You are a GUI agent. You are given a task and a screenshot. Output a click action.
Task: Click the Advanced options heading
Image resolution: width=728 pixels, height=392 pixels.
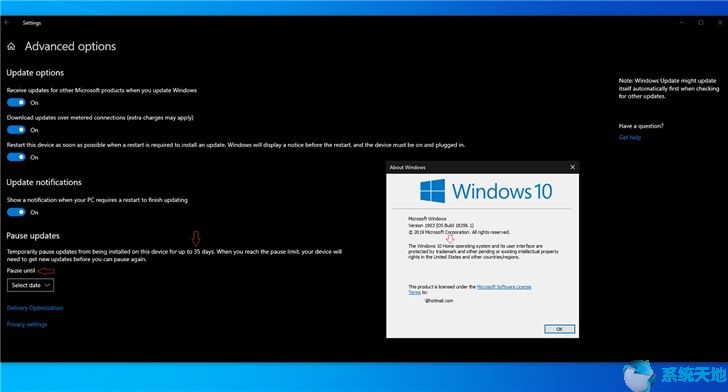point(70,46)
